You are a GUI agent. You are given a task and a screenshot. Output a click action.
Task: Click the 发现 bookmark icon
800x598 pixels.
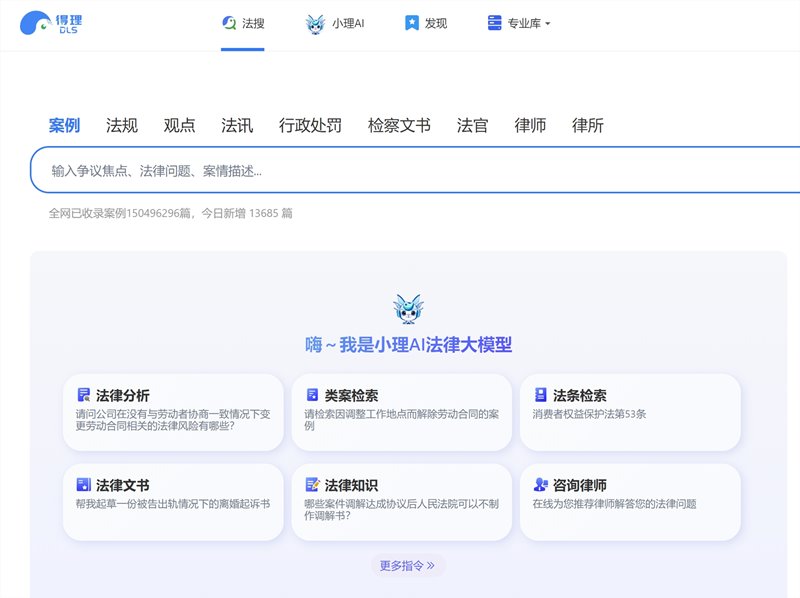[x=411, y=20]
